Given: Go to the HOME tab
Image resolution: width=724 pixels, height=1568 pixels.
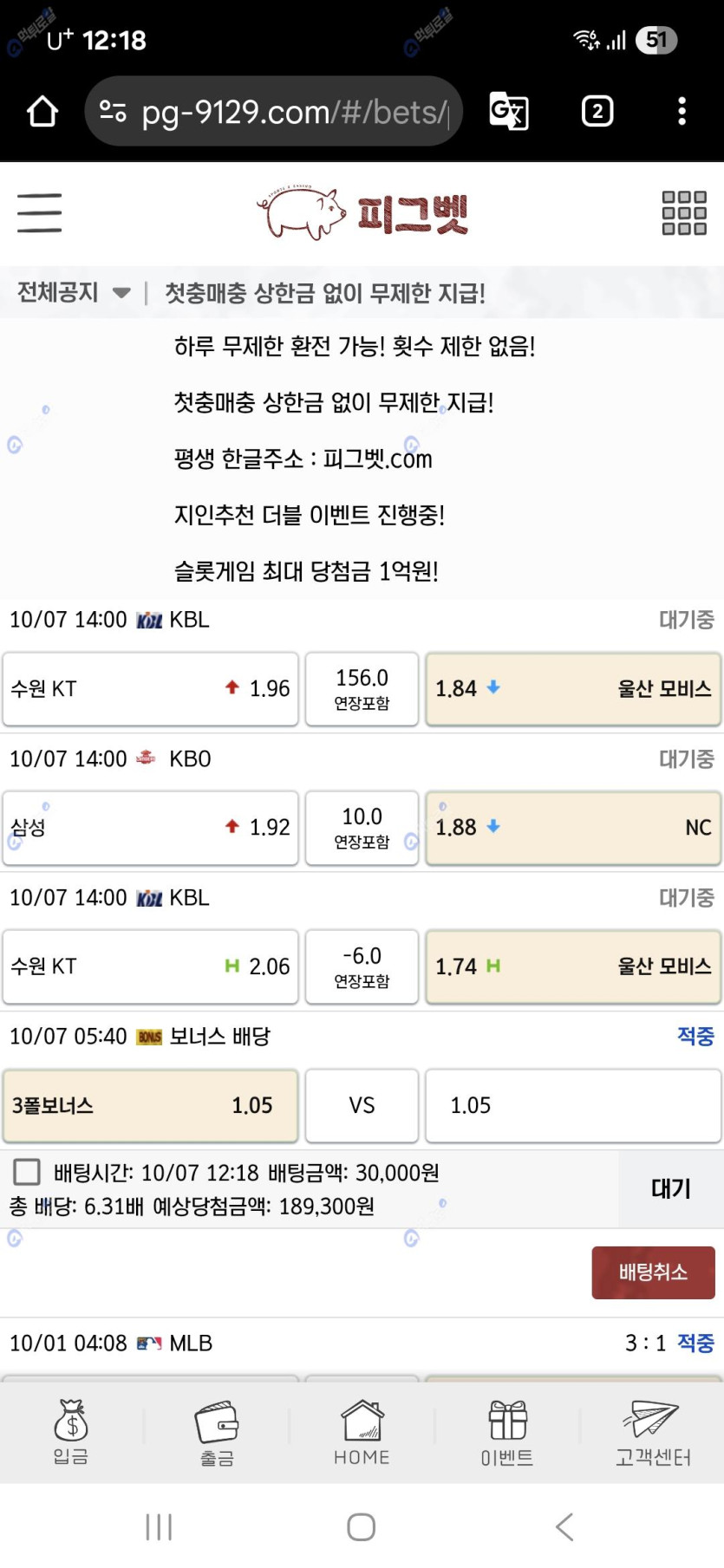Looking at the screenshot, I should [x=362, y=1431].
